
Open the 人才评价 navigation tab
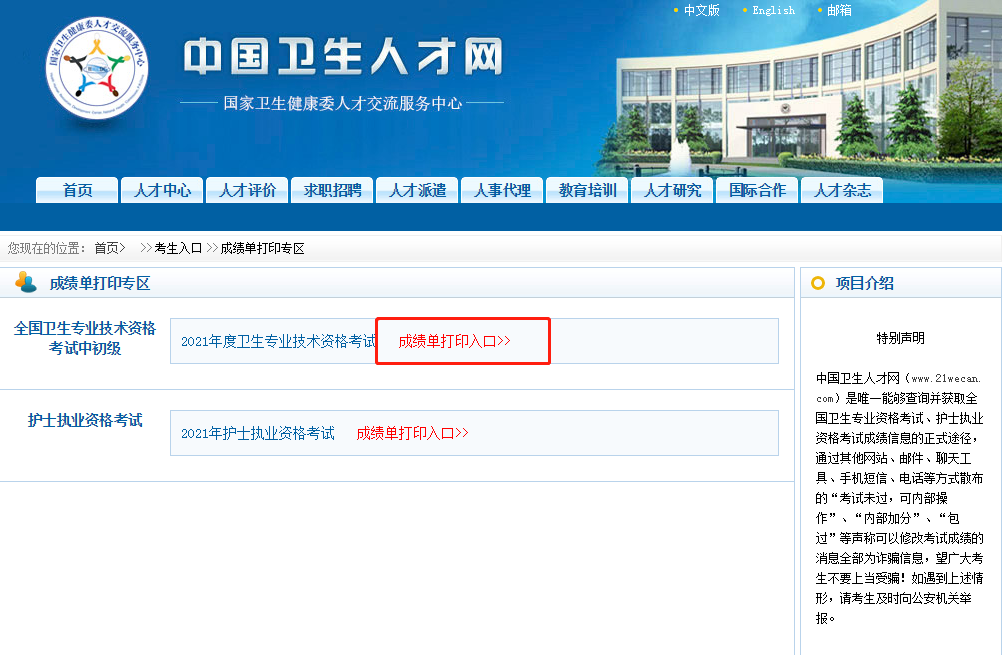[247, 190]
